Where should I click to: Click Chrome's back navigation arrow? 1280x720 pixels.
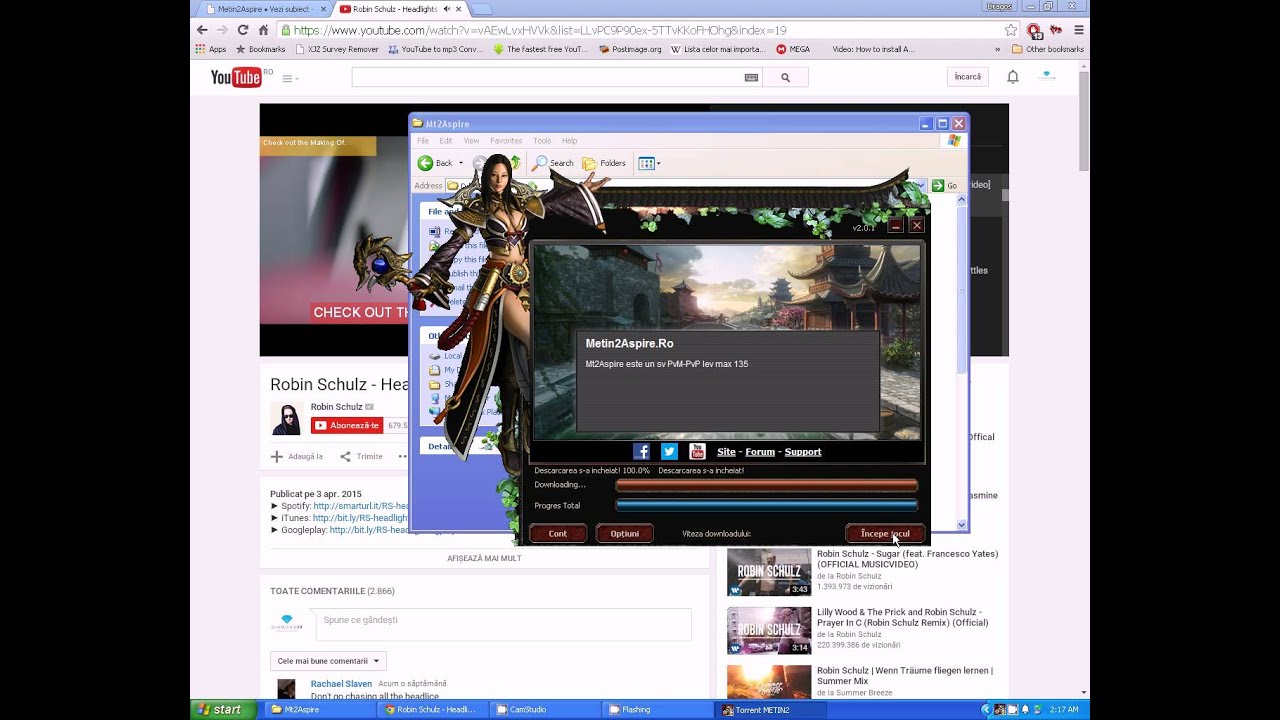[x=202, y=30]
